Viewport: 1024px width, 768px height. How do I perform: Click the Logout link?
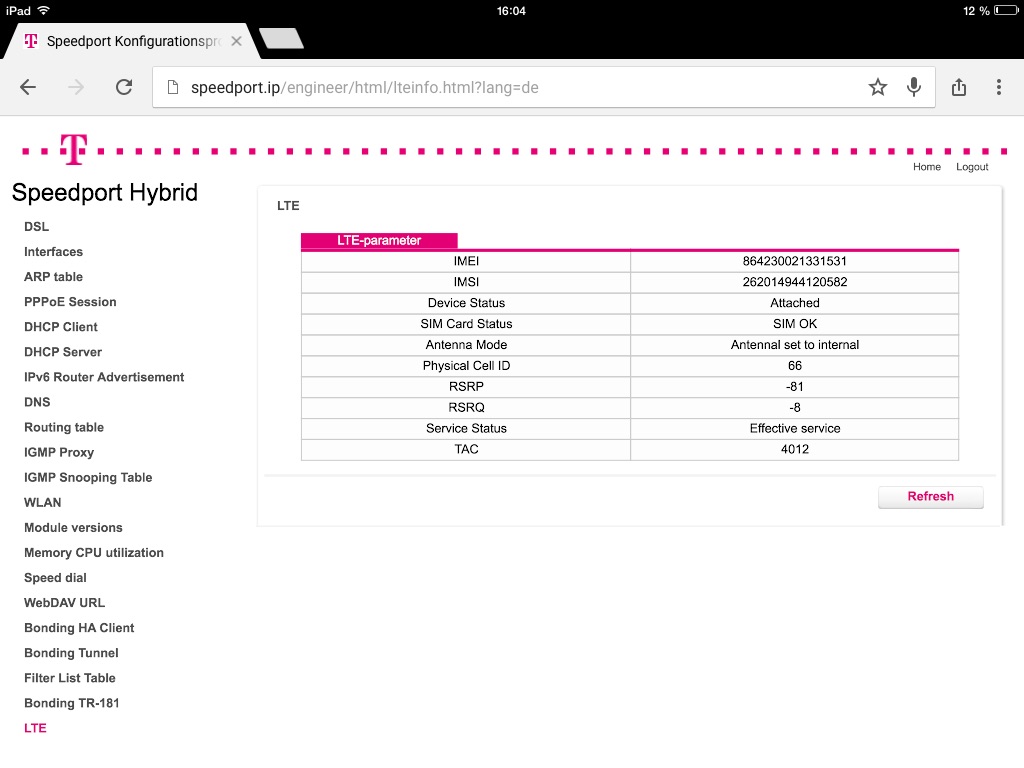tap(972, 167)
